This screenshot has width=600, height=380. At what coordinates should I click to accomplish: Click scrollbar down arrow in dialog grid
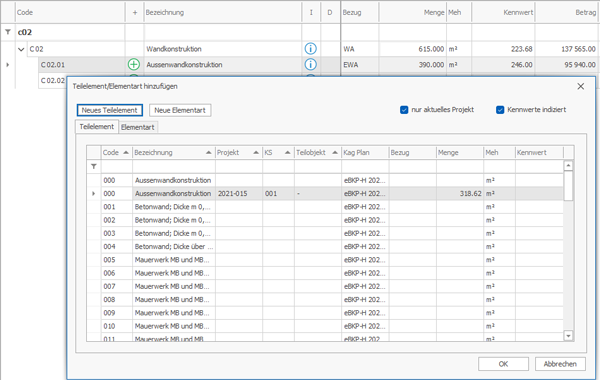pyautogui.click(x=568, y=336)
